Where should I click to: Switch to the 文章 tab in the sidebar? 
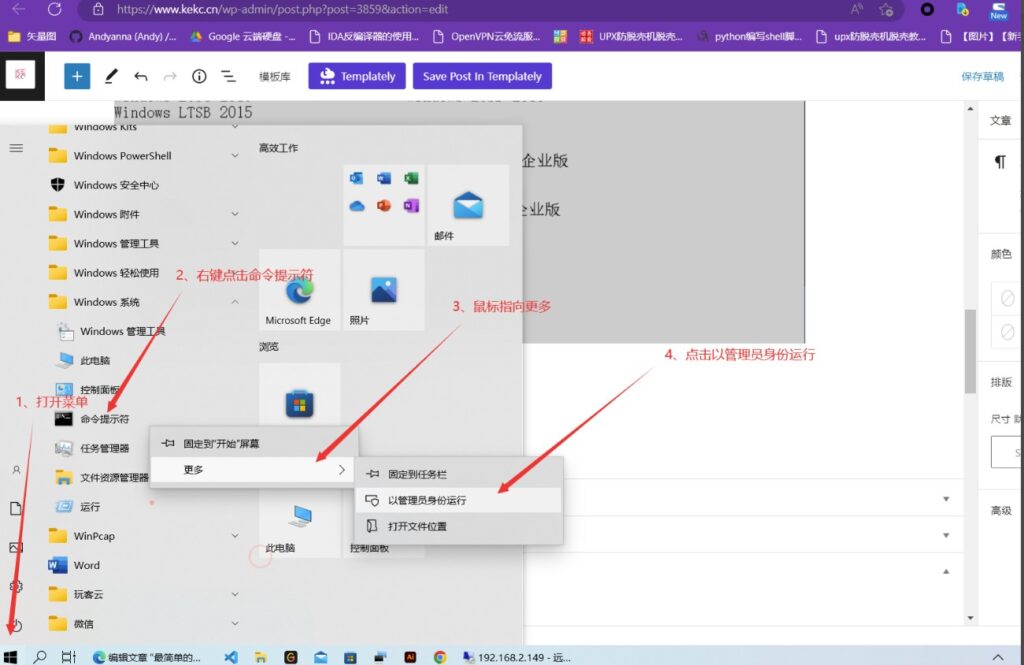[x=999, y=120]
